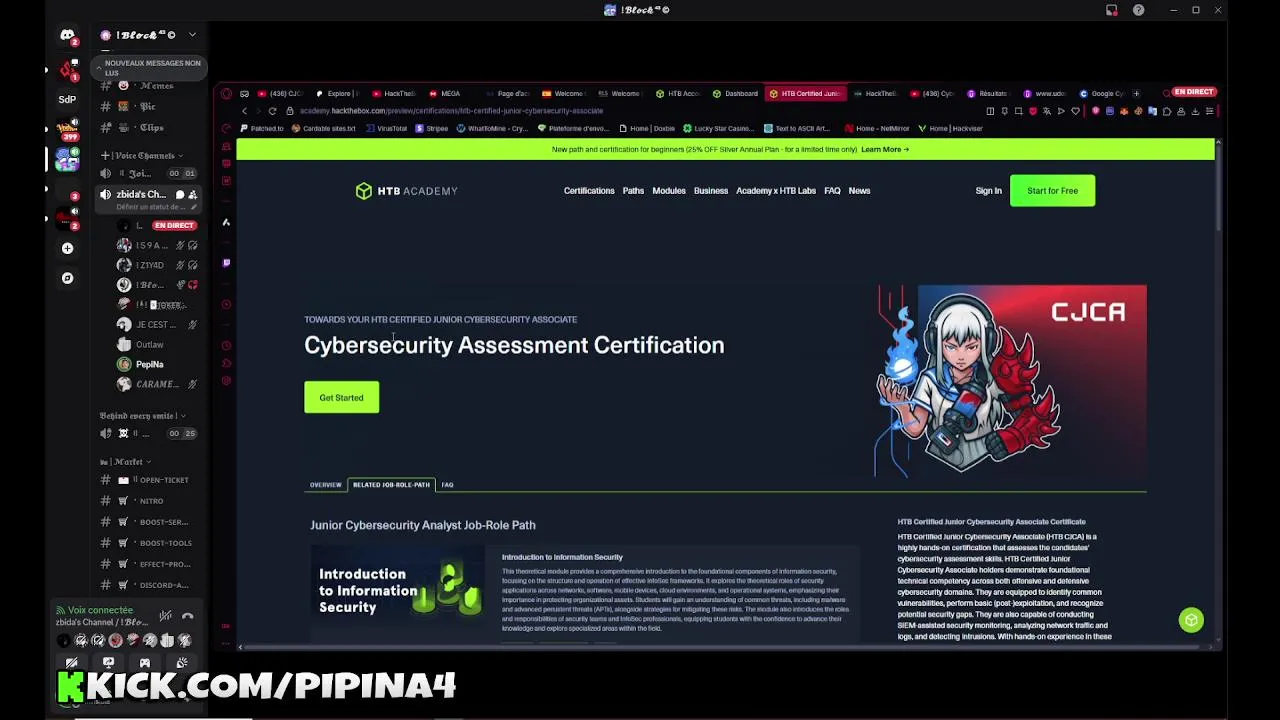Open the VirusTotal bookmark
Image resolution: width=1280 pixels, height=720 pixels.
point(387,128)
